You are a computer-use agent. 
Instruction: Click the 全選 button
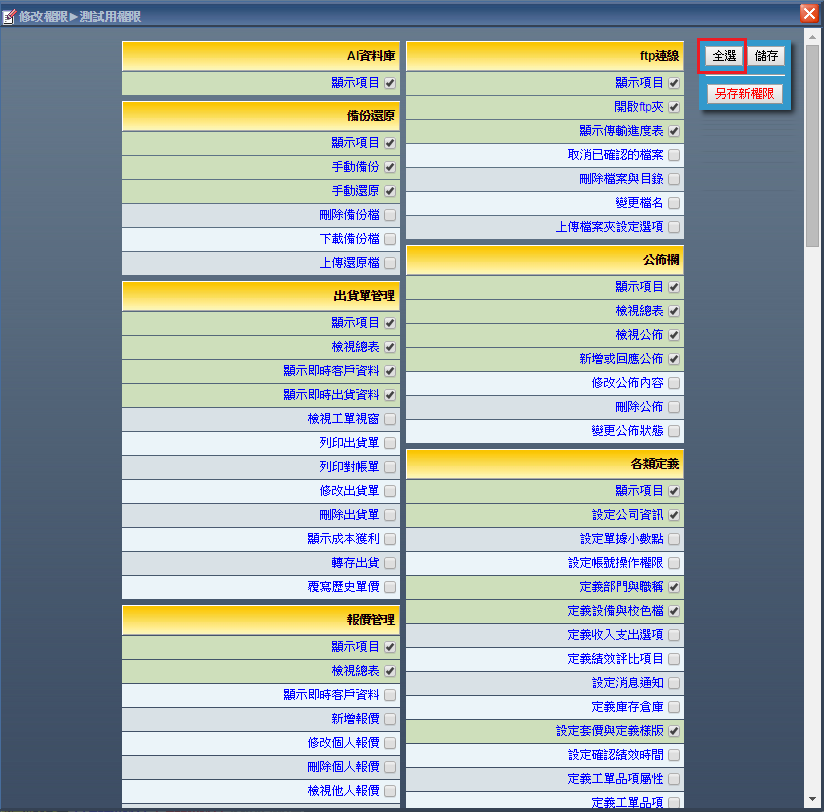[724, 56]
